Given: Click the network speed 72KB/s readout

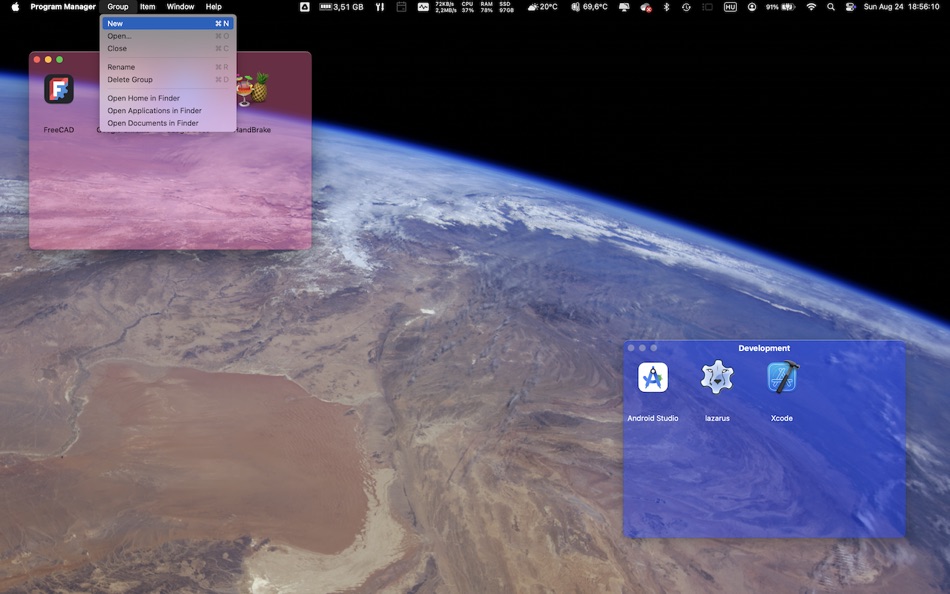Looking at the screenshot, I should point(445,7).
